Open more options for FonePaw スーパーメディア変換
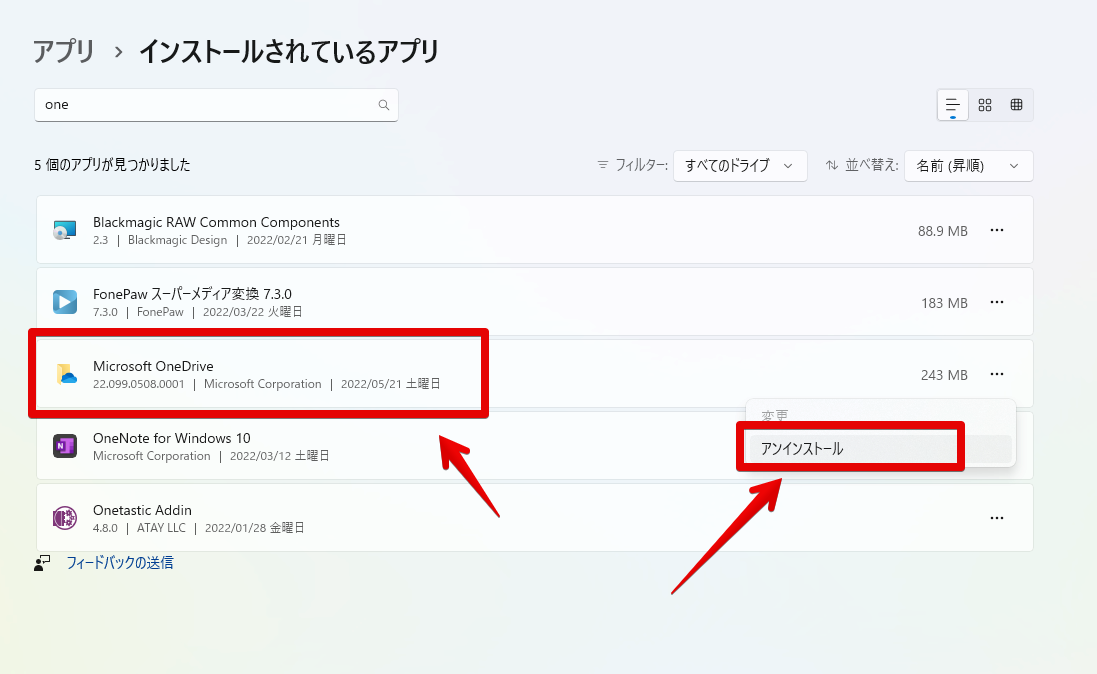The height and width of the screenshot is (674, 1097). pos(997,302)
